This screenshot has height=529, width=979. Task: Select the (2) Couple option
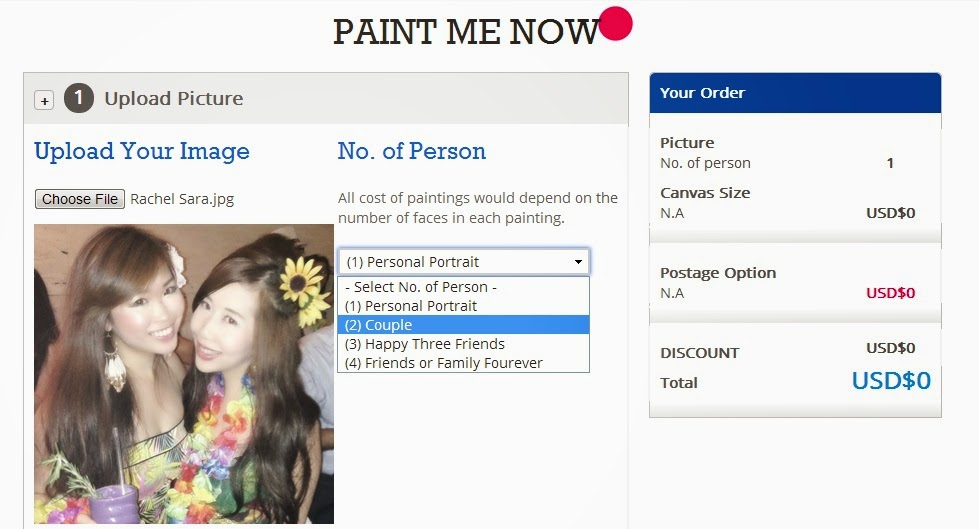pos(463,325)
